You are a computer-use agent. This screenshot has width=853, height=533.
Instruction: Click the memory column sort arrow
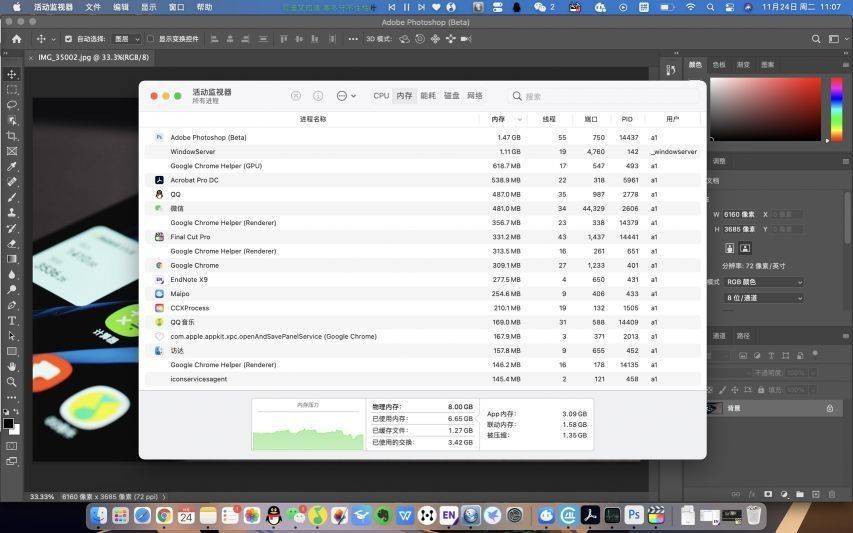click(x=520, y=119)
